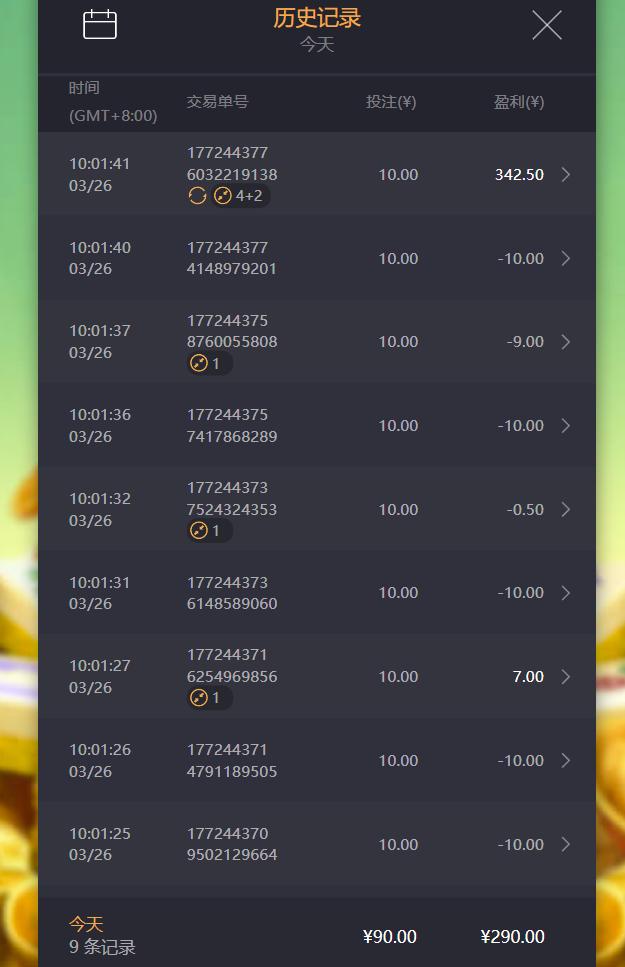Viewport: 625px width, 967px height.
Task: Open details arrow for -0.50 profit record
Action: [566, 509]
